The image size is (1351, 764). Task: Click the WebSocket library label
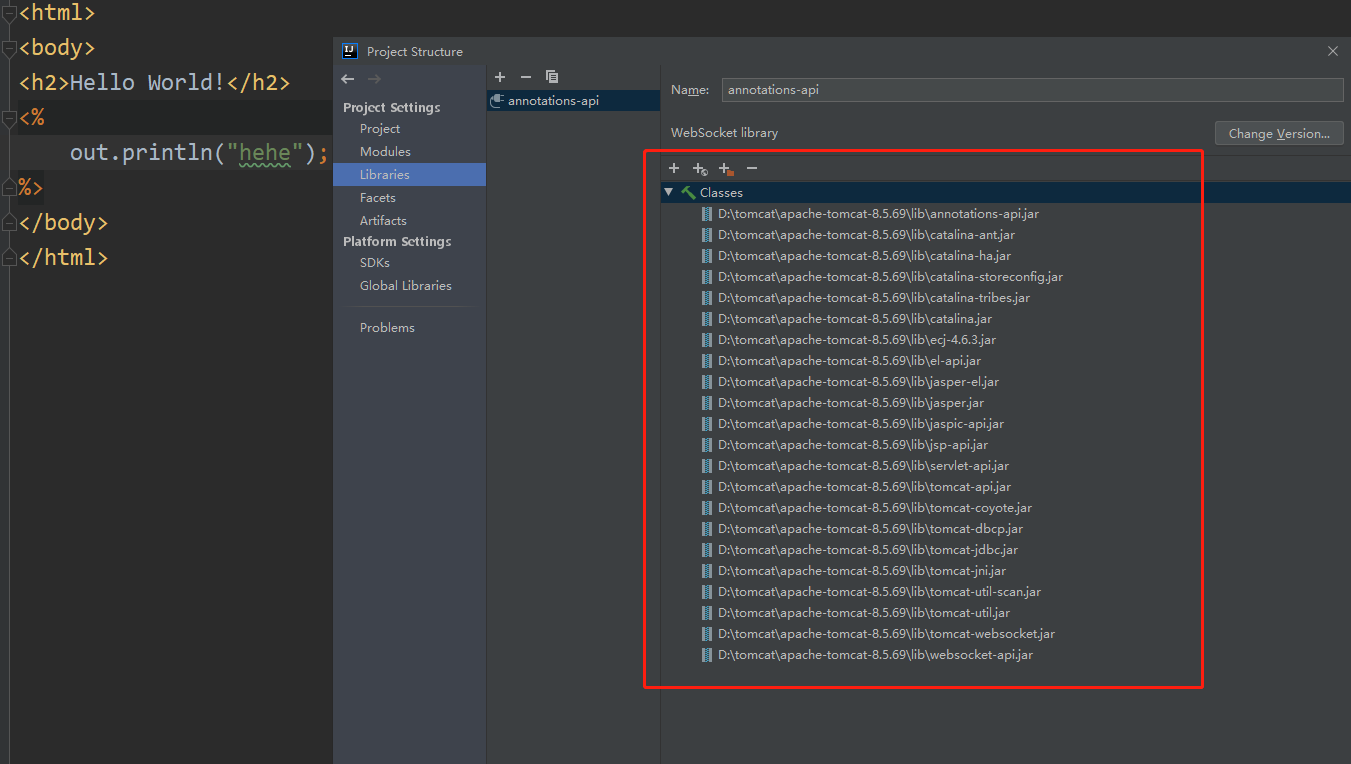(x=724, y=133)
